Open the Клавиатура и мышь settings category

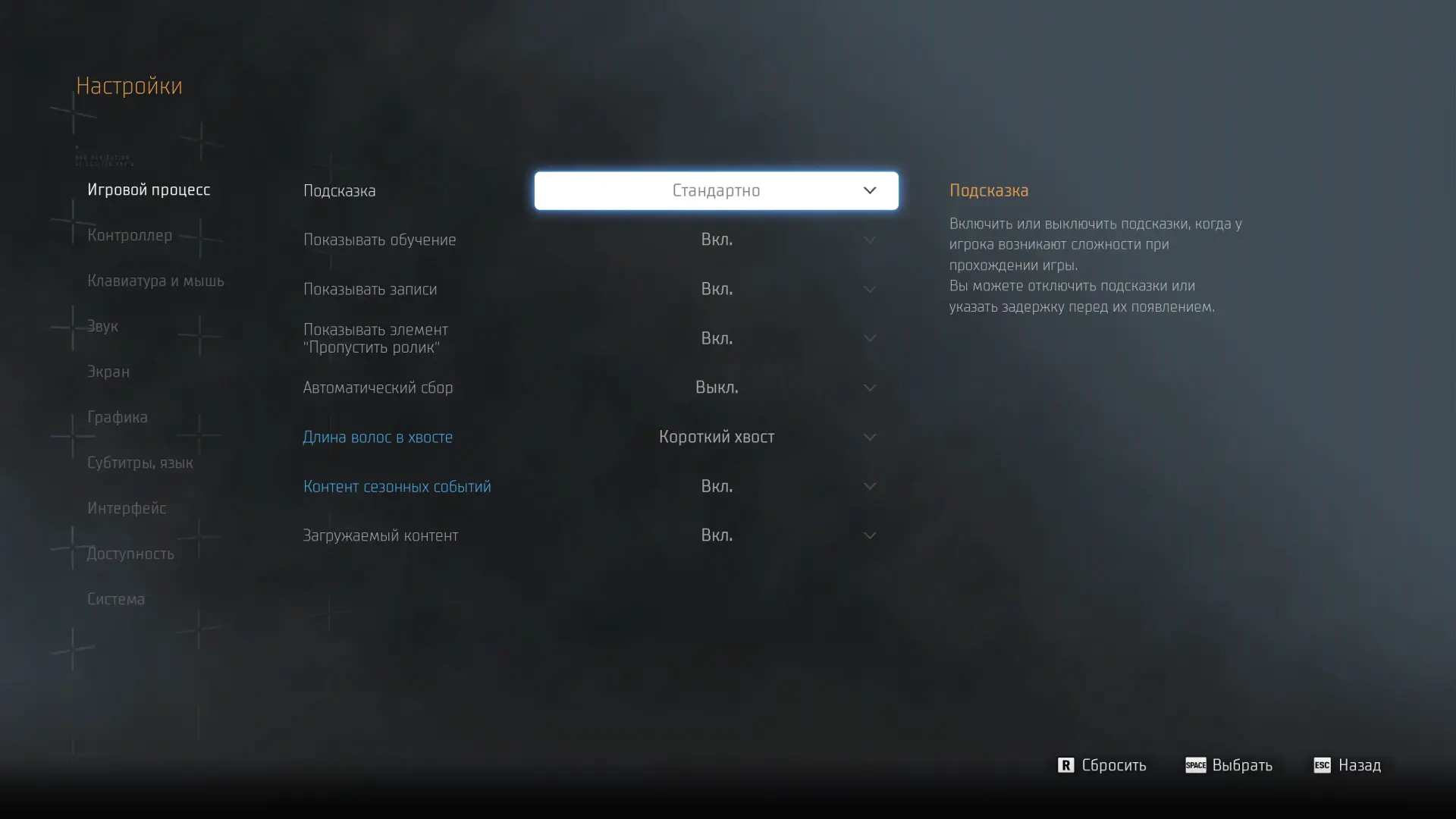coord(155,281)
